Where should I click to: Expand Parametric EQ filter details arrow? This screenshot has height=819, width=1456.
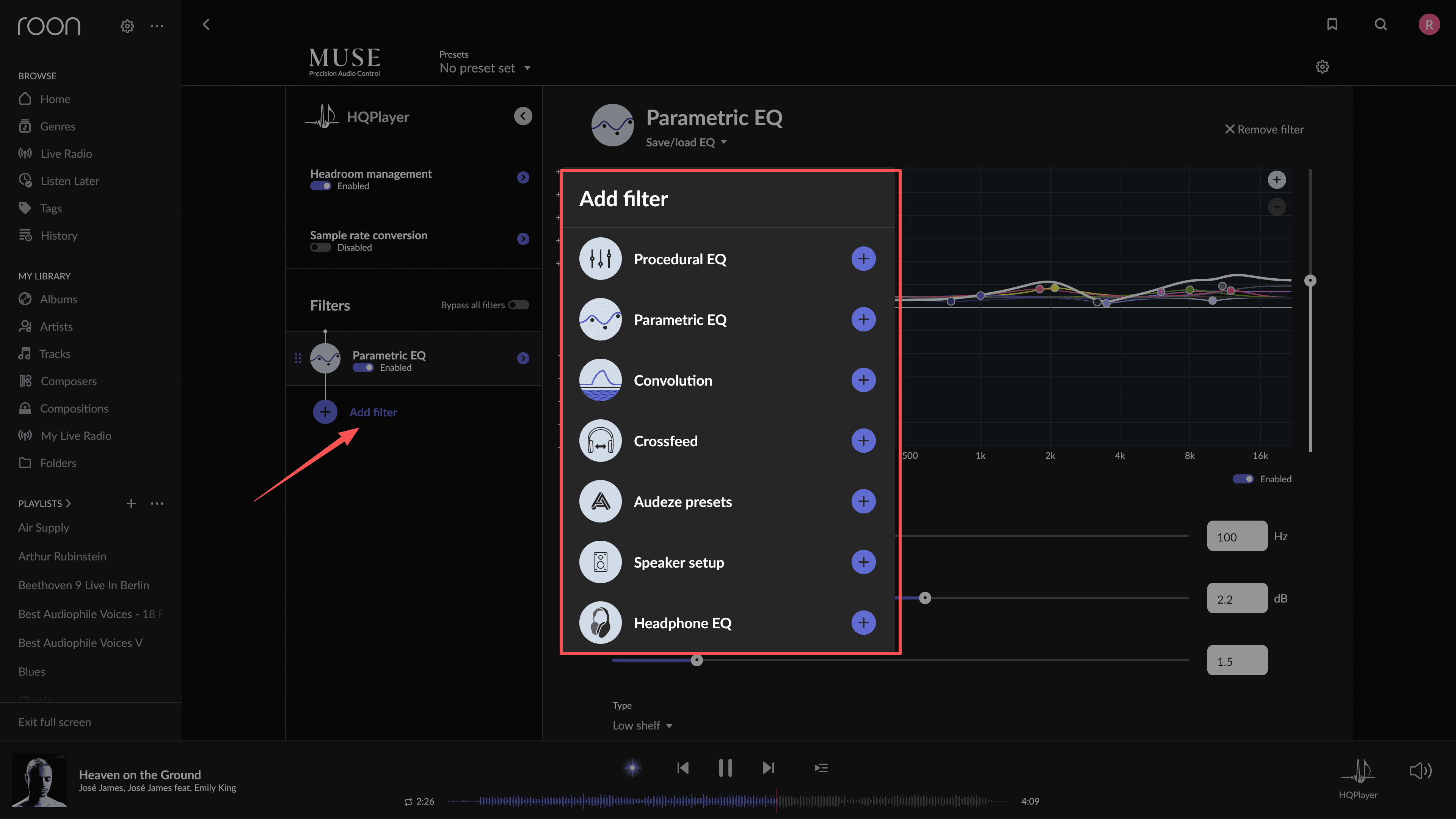click(x=523, y=358)
